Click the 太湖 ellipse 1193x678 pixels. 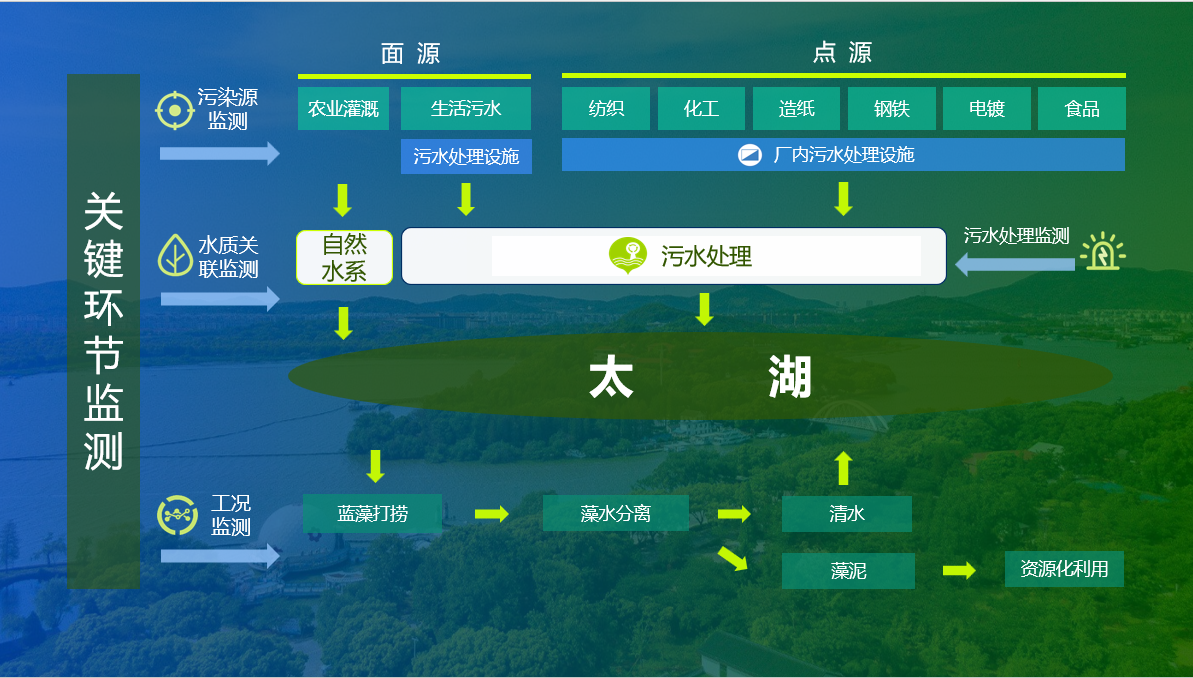pos(700,376)
